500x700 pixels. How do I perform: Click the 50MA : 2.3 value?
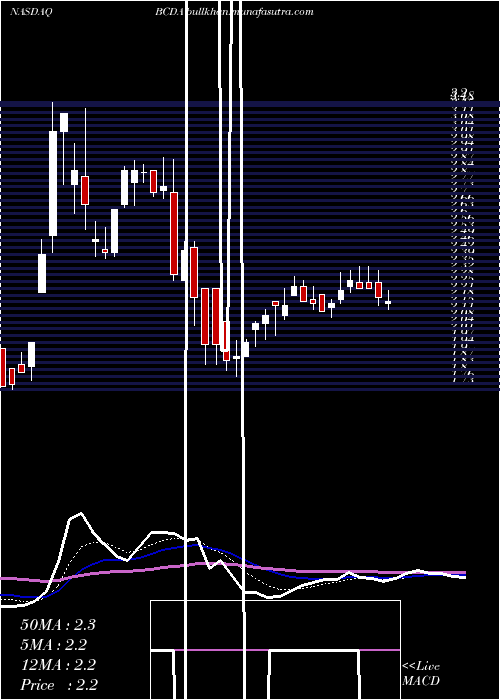tap(58, 625)
